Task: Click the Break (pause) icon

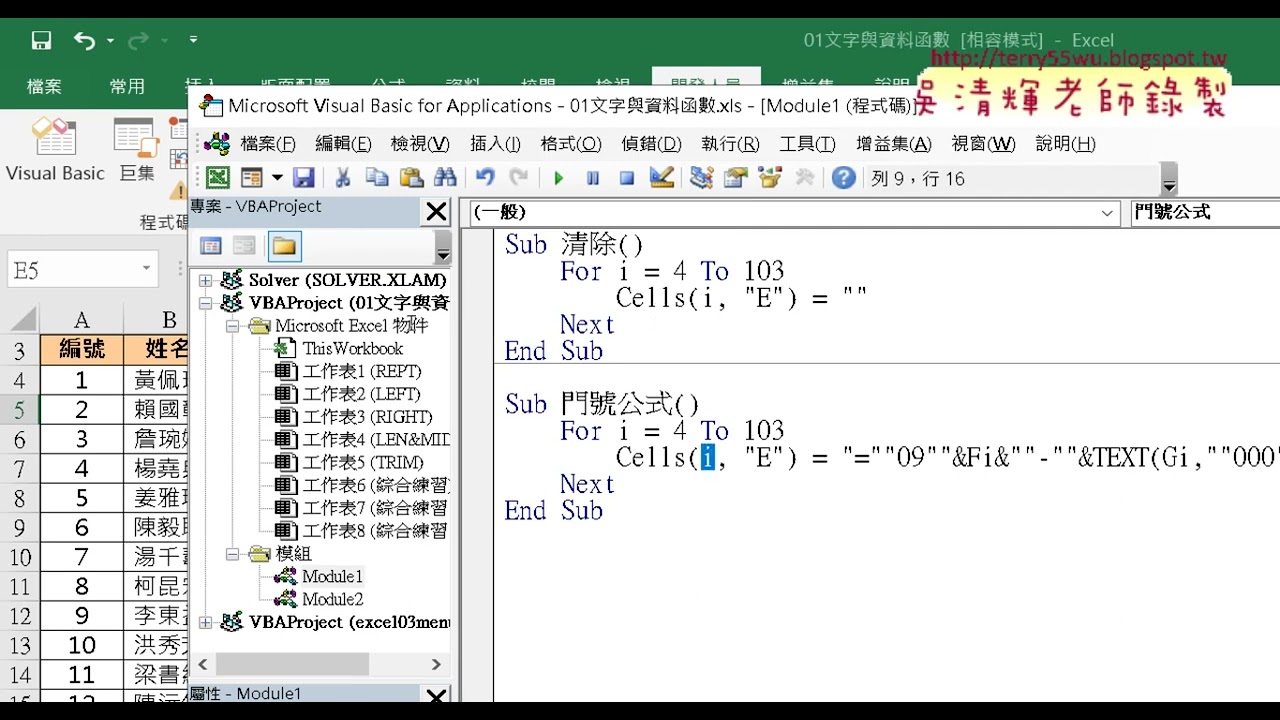Action: pyautogui.click(x=593, y=178)
